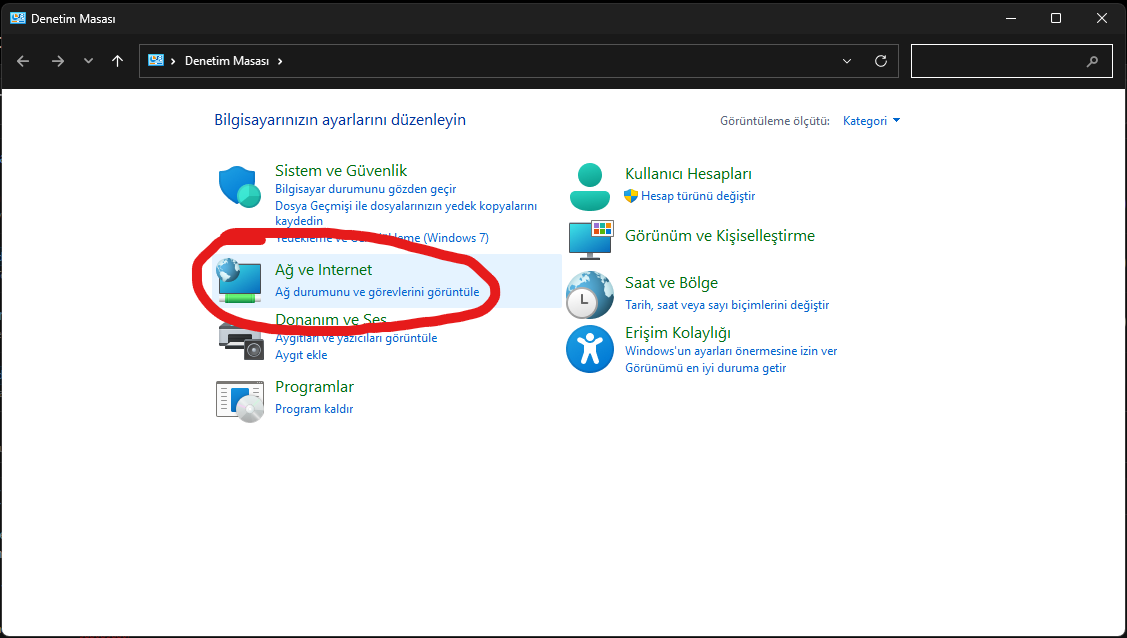Open the Ağ ve Internet heading
This screenshot has height=638, width=1127.
click(323, 269)
